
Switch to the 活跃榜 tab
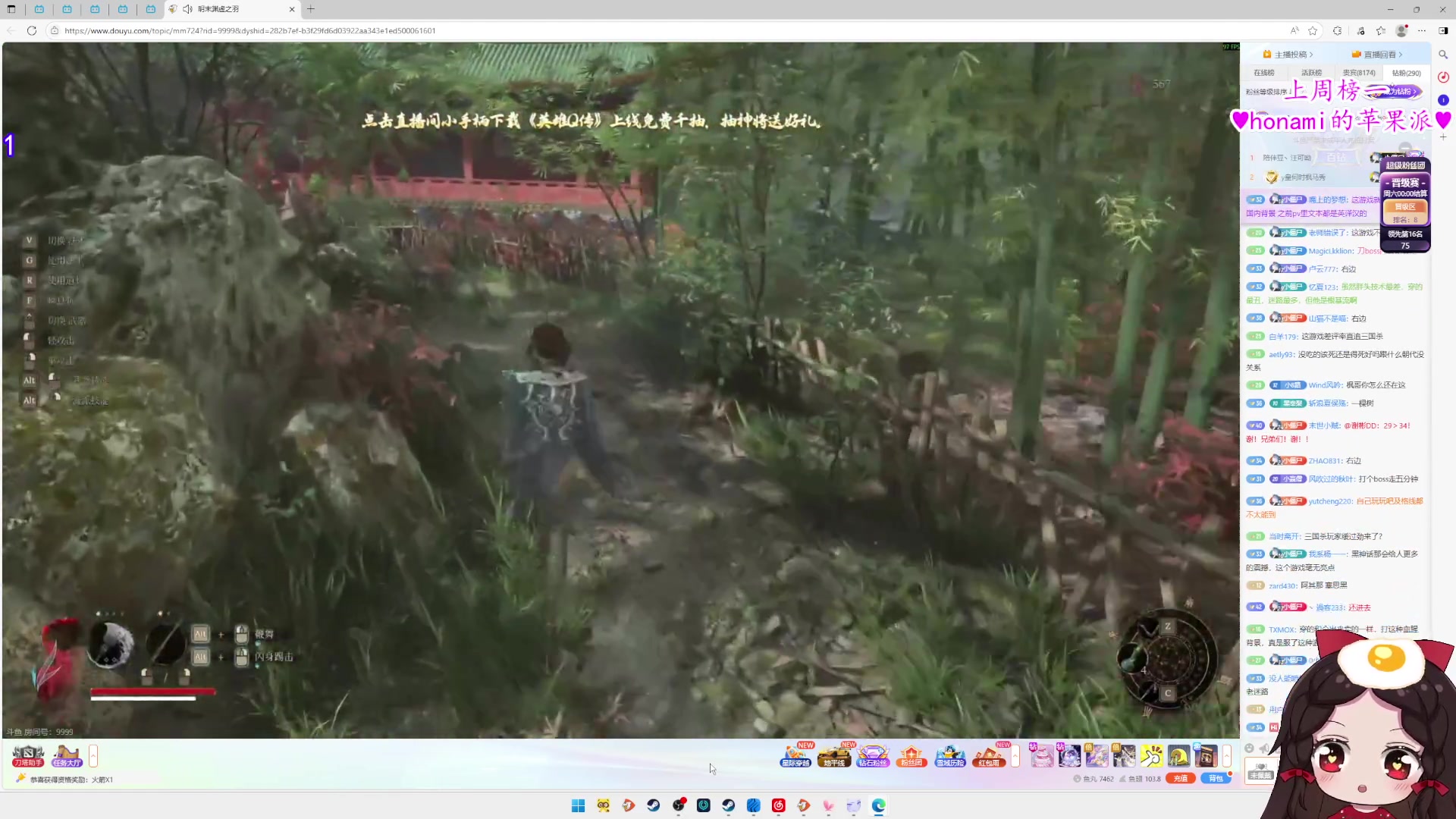click(x=1312, y=73)
